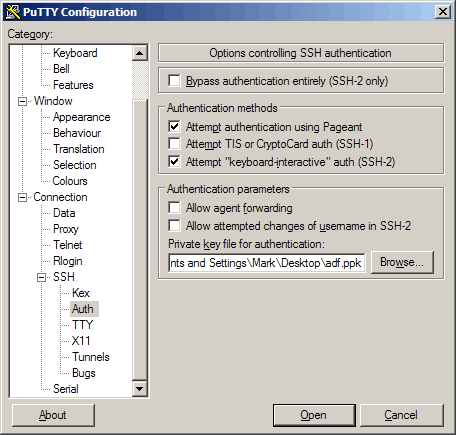Screen dimensions: 456x435
Task: Collapse the Window tree node
Action: (22, 101)
